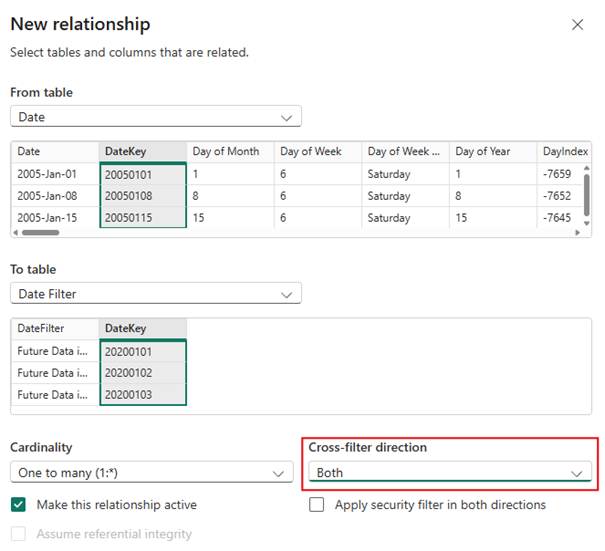Viewport: 605px width, 551px height.
Task: Expand the Cardinality dropdown
Action: point(152,473)
